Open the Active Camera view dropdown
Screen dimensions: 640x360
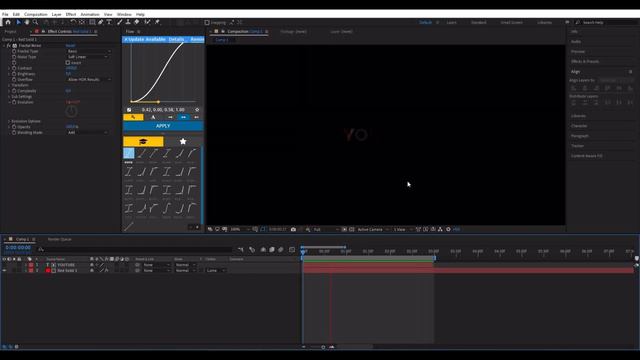[x=372, y=229]
